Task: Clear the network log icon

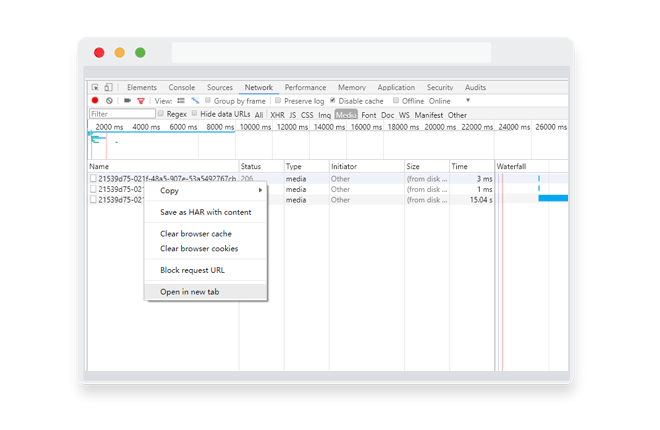Action: 109,101
